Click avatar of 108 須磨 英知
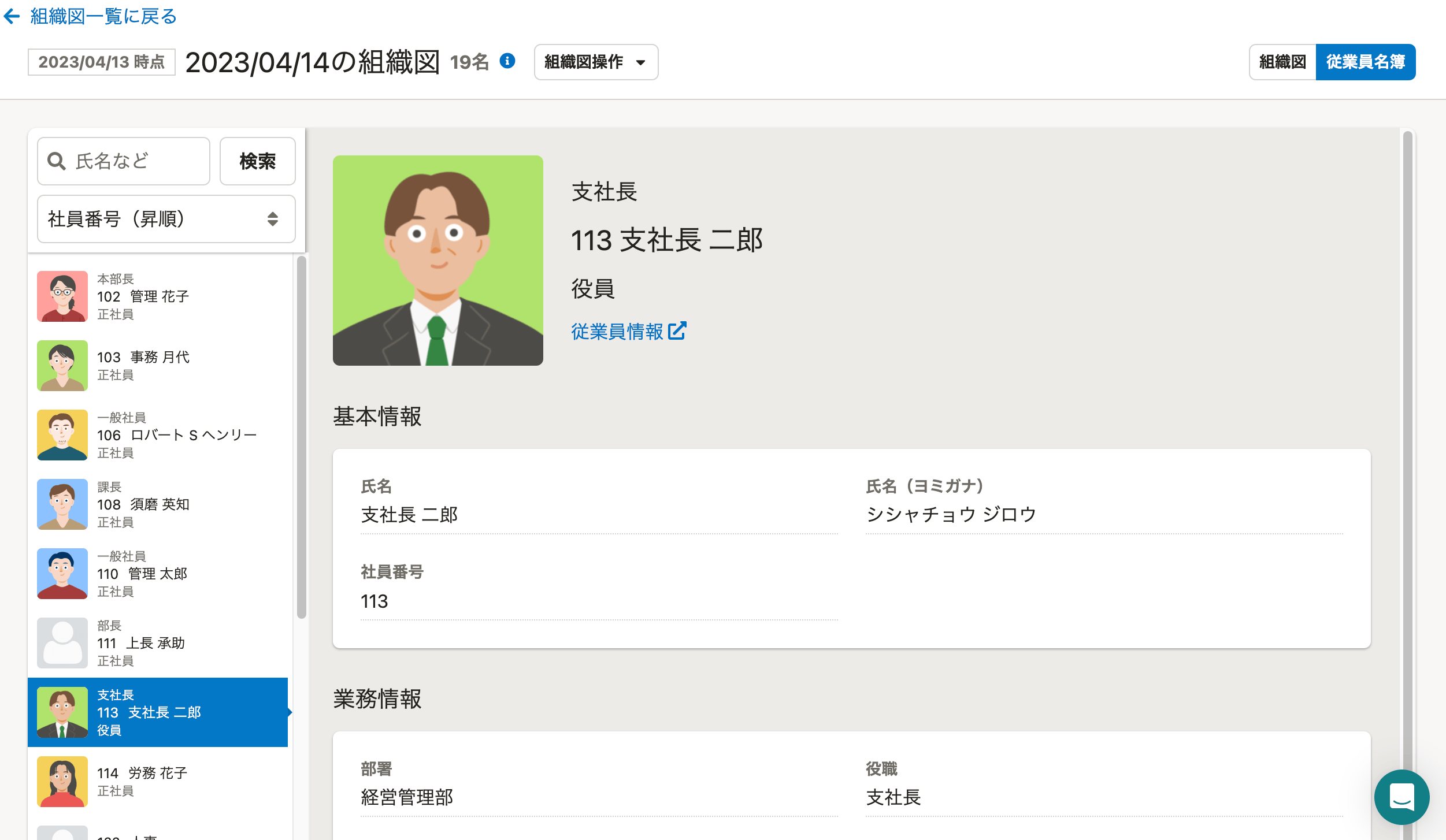Screen dimensions: 1446x840 [62, 504]
